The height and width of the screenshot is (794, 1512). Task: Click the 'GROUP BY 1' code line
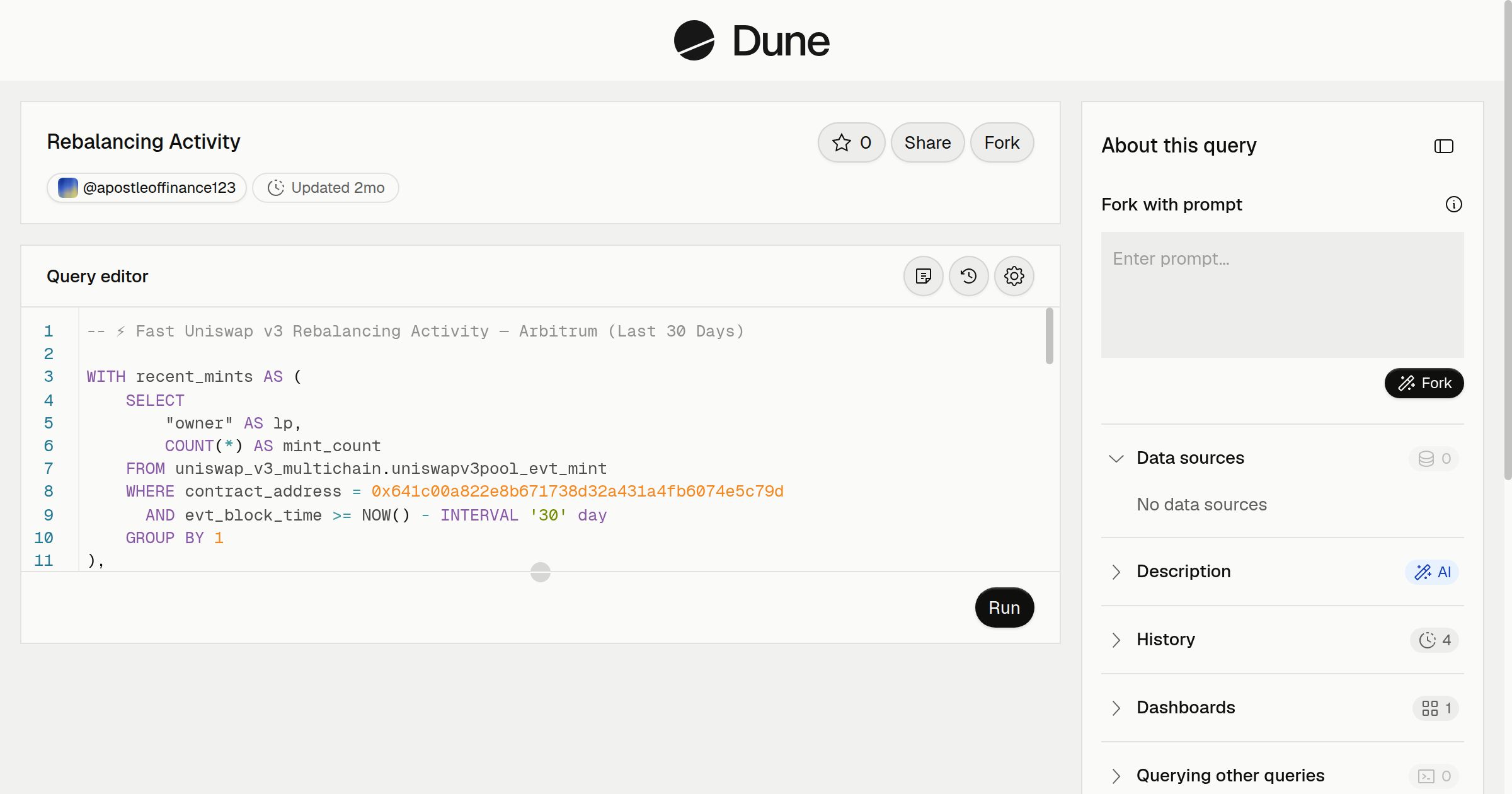coord(175,538)
